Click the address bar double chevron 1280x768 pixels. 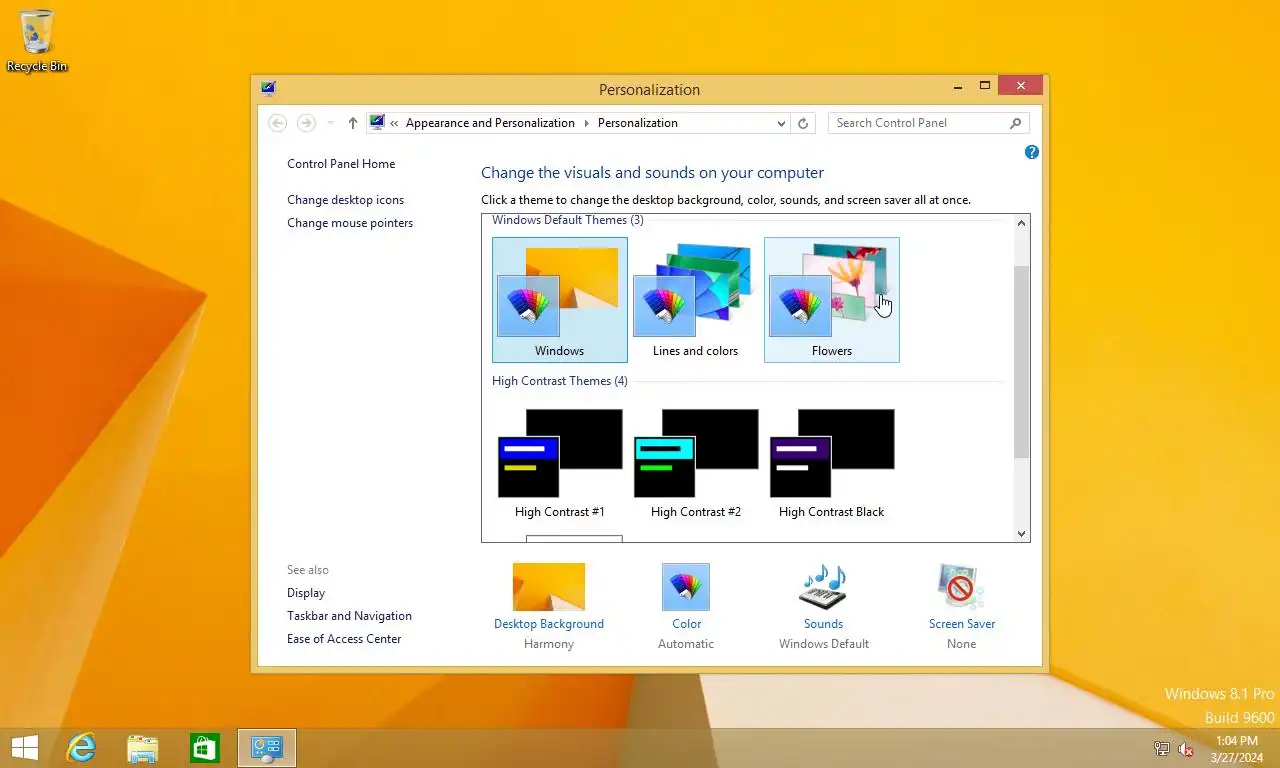point(394,123)
